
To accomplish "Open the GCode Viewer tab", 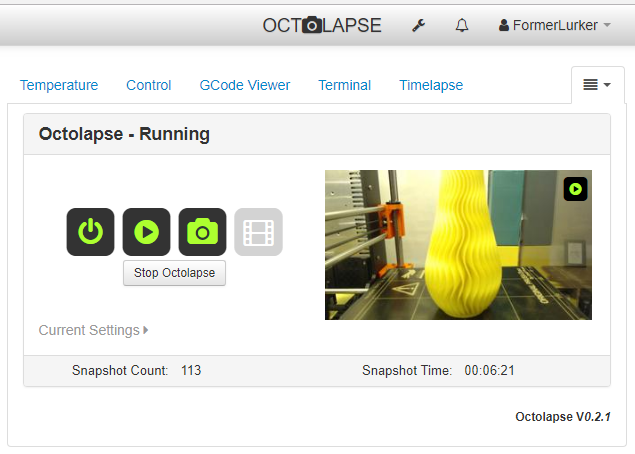I will tap(245, 85).
